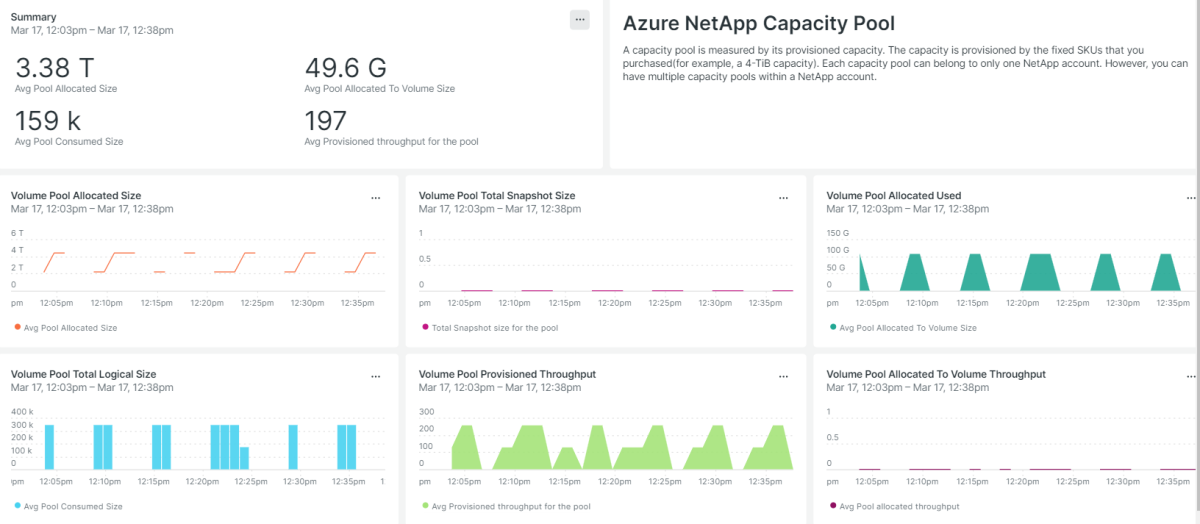Click the Avg Provisioned throughput label in Summary

tap(391, 141)
